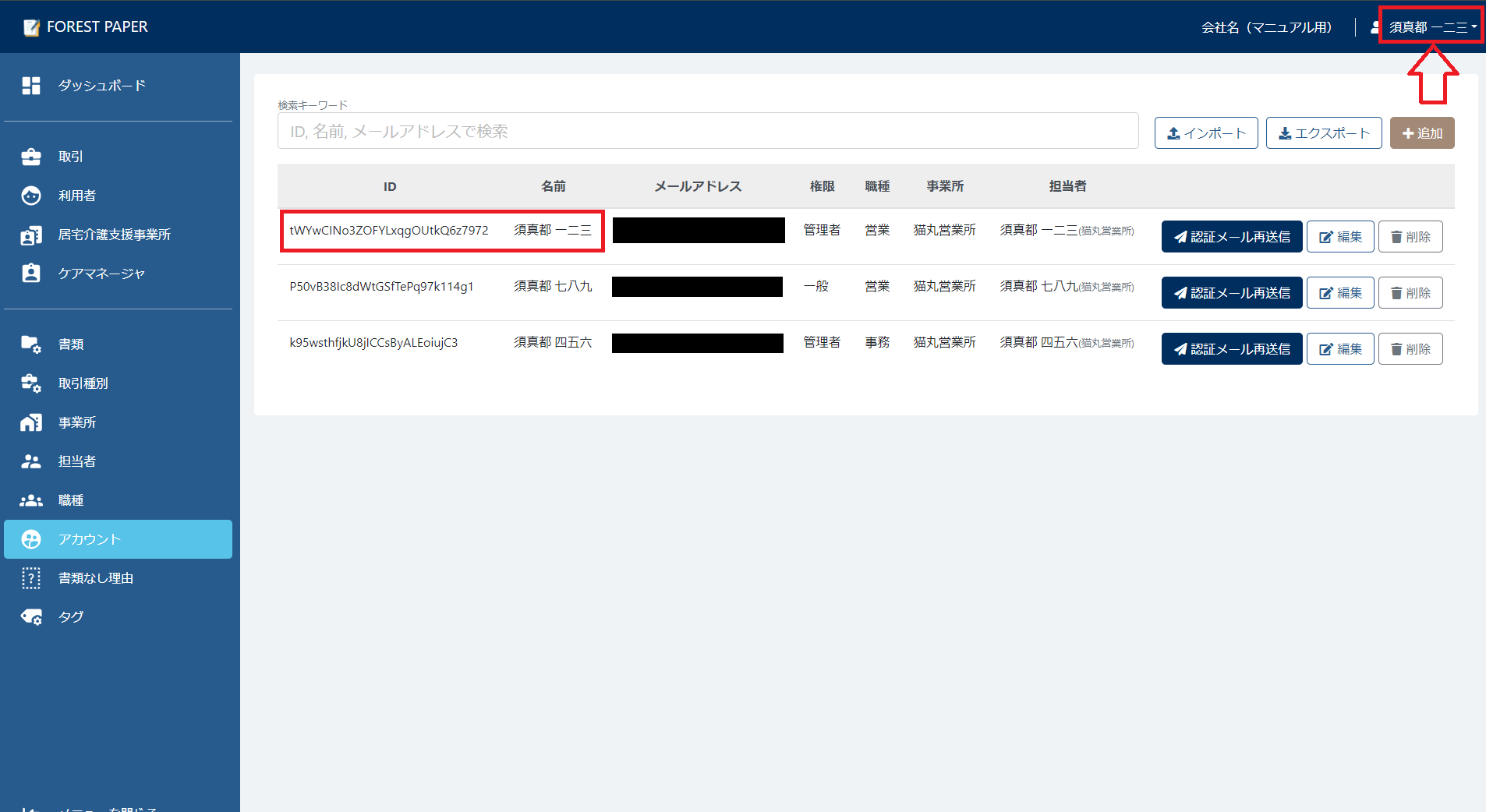Open 職種 from the sidebar
Viewport: 1486px width, 812px height.
click(31, 500)
